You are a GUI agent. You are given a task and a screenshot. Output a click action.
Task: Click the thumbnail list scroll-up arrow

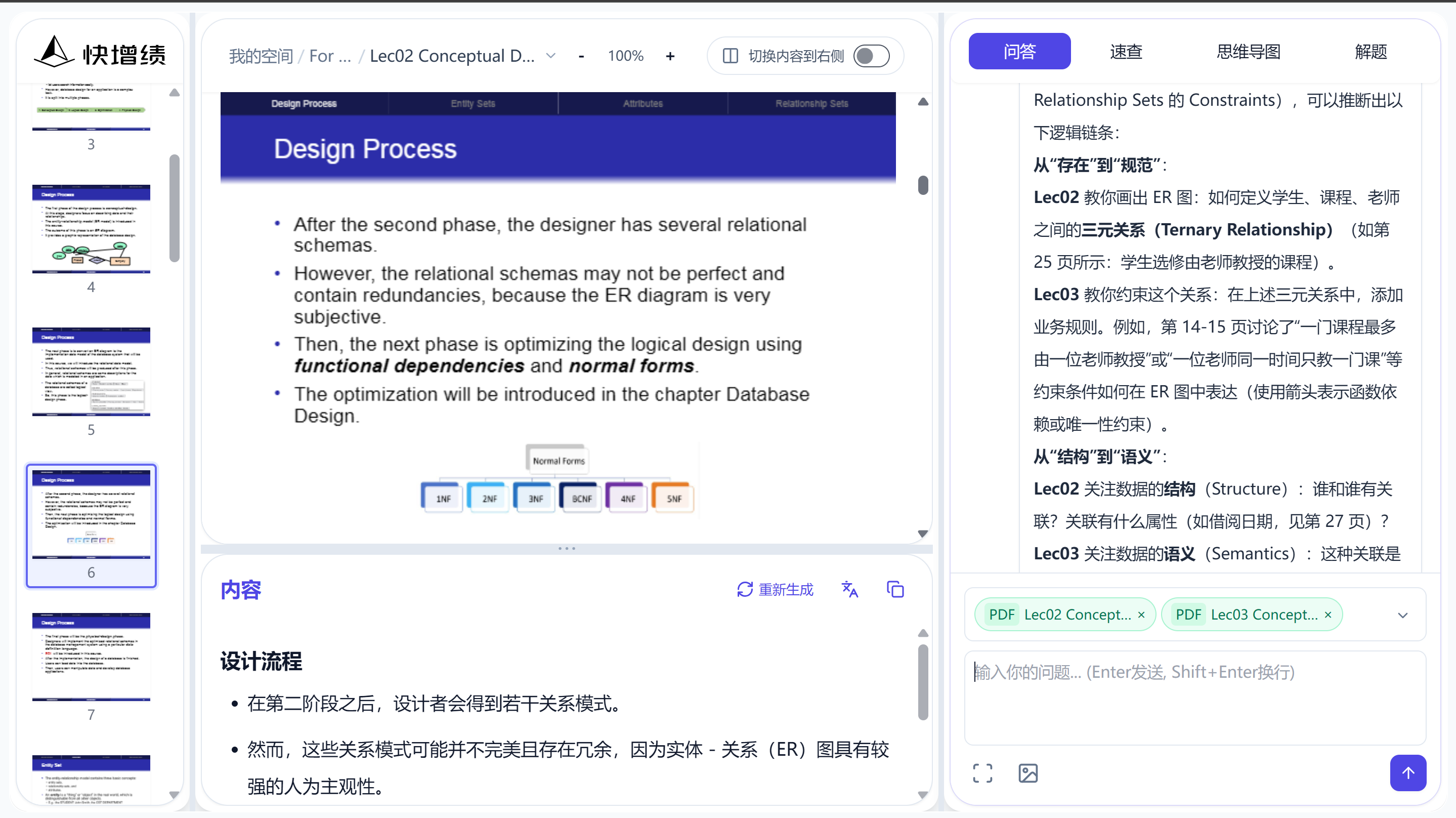(x=175, y=93)
